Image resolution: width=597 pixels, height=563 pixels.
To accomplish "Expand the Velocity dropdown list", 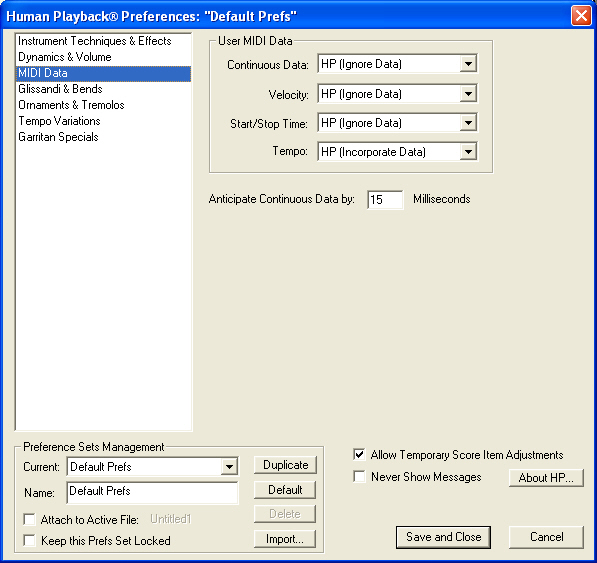I will point(397,94).
